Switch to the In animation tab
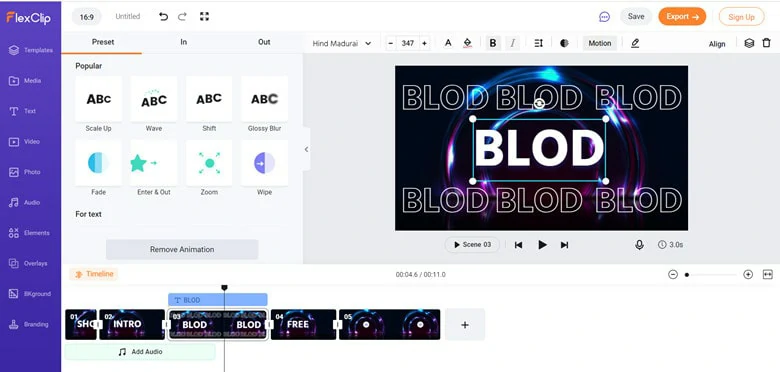This screenshot has width=780, height=372. 184,42
